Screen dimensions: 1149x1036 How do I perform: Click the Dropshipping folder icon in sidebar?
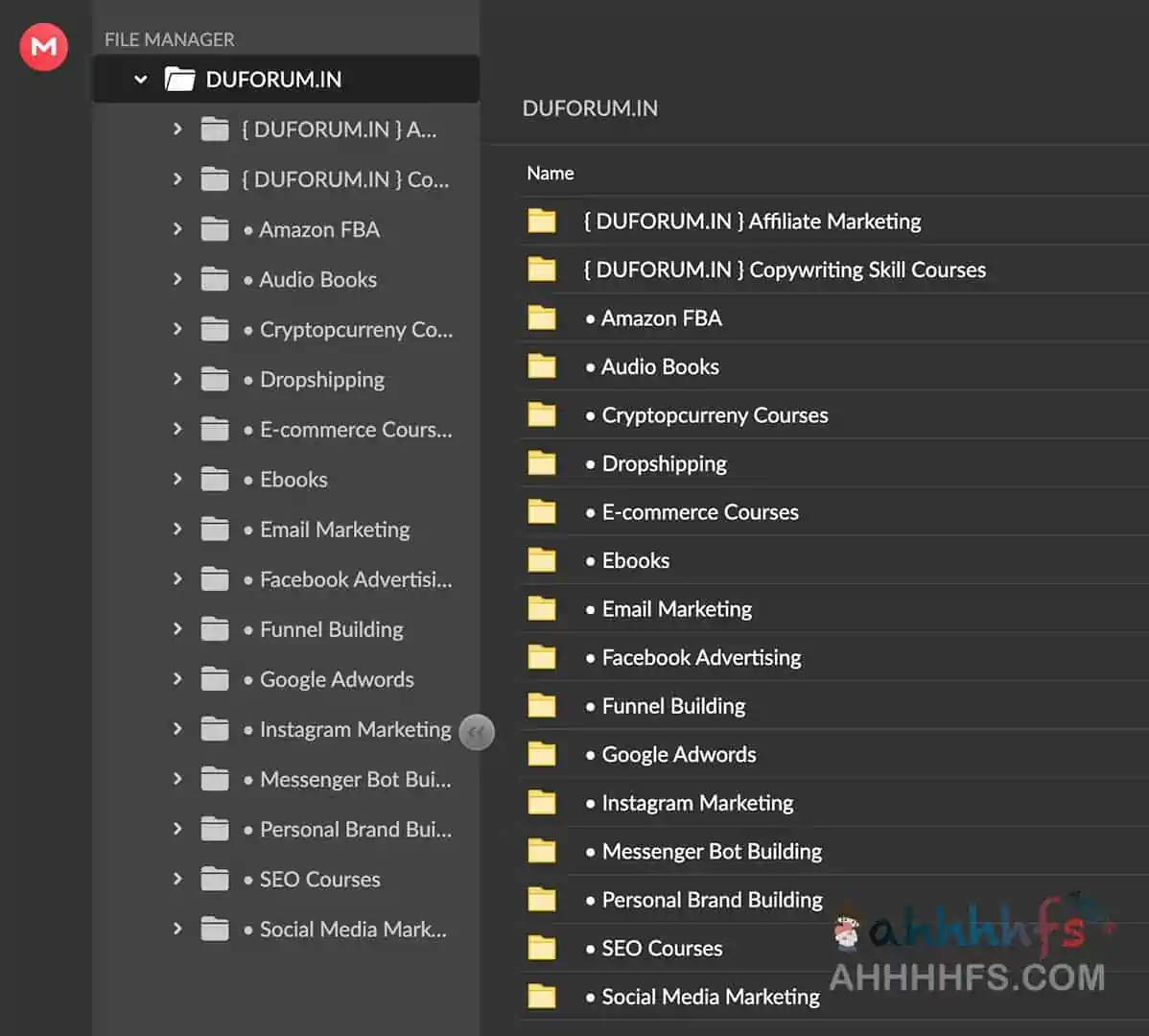(x=215, y=380)
